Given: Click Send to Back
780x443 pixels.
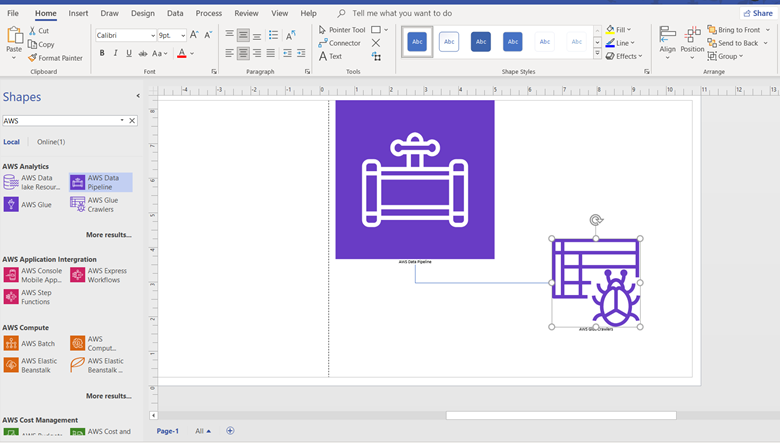Looking at the screenshot, I should 733,43.
